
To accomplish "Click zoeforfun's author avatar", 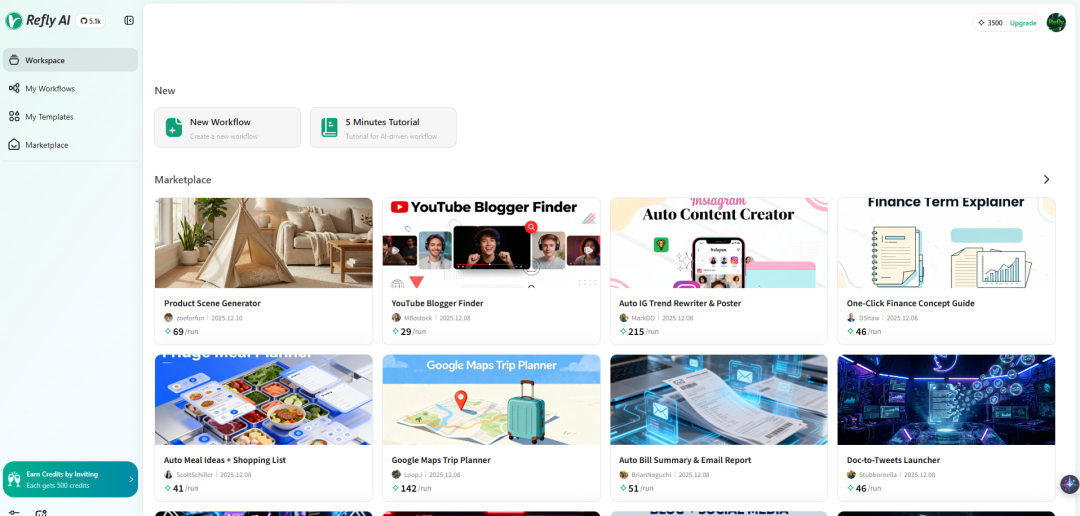I will point(168,318).
